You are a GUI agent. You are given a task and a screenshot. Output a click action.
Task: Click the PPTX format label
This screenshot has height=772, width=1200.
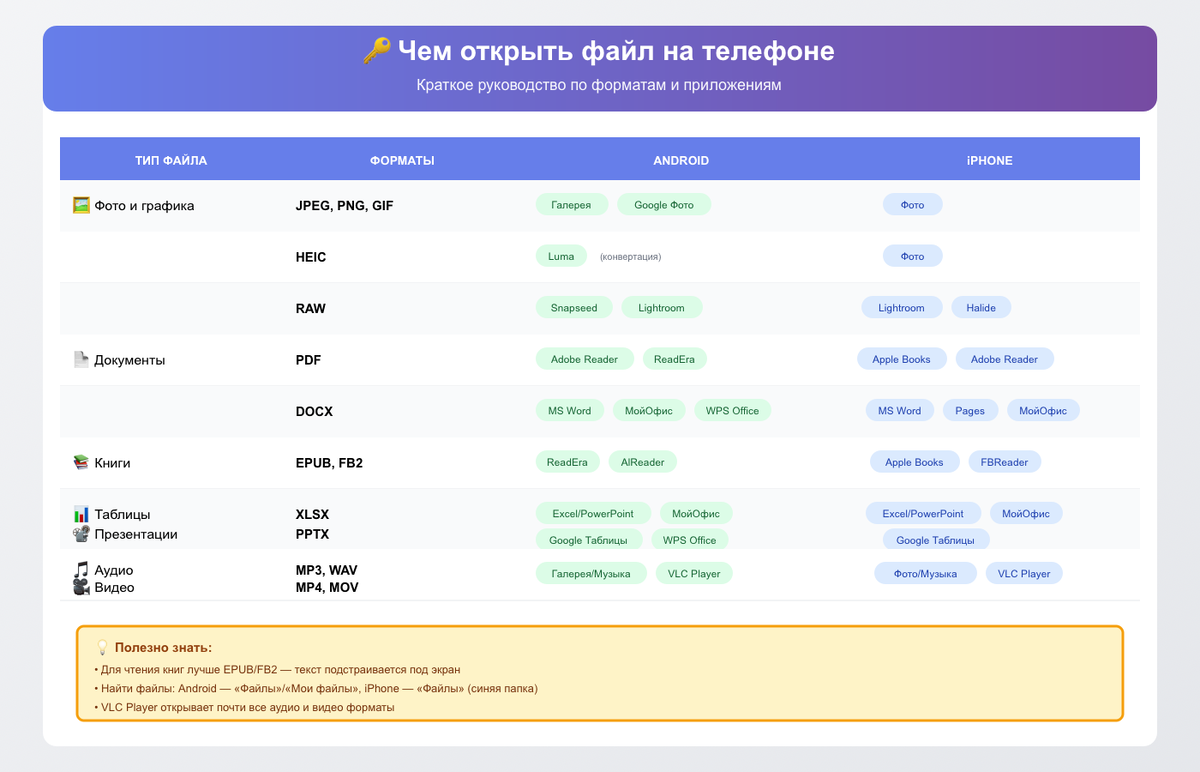point(312,534)
